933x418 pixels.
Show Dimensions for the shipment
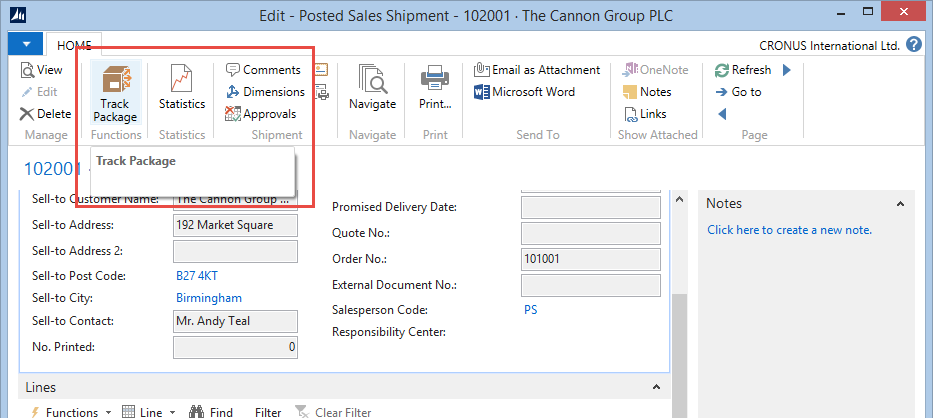265,92
